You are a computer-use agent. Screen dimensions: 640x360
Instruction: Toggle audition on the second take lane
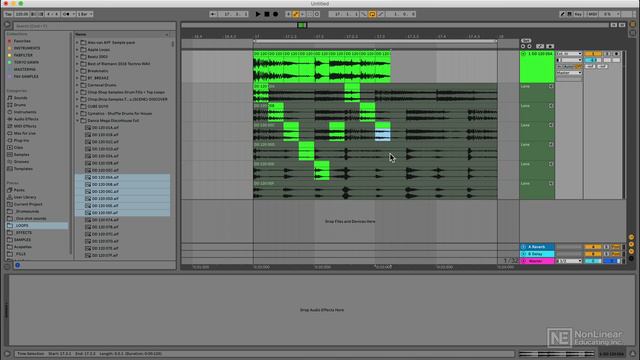point(551,106)
